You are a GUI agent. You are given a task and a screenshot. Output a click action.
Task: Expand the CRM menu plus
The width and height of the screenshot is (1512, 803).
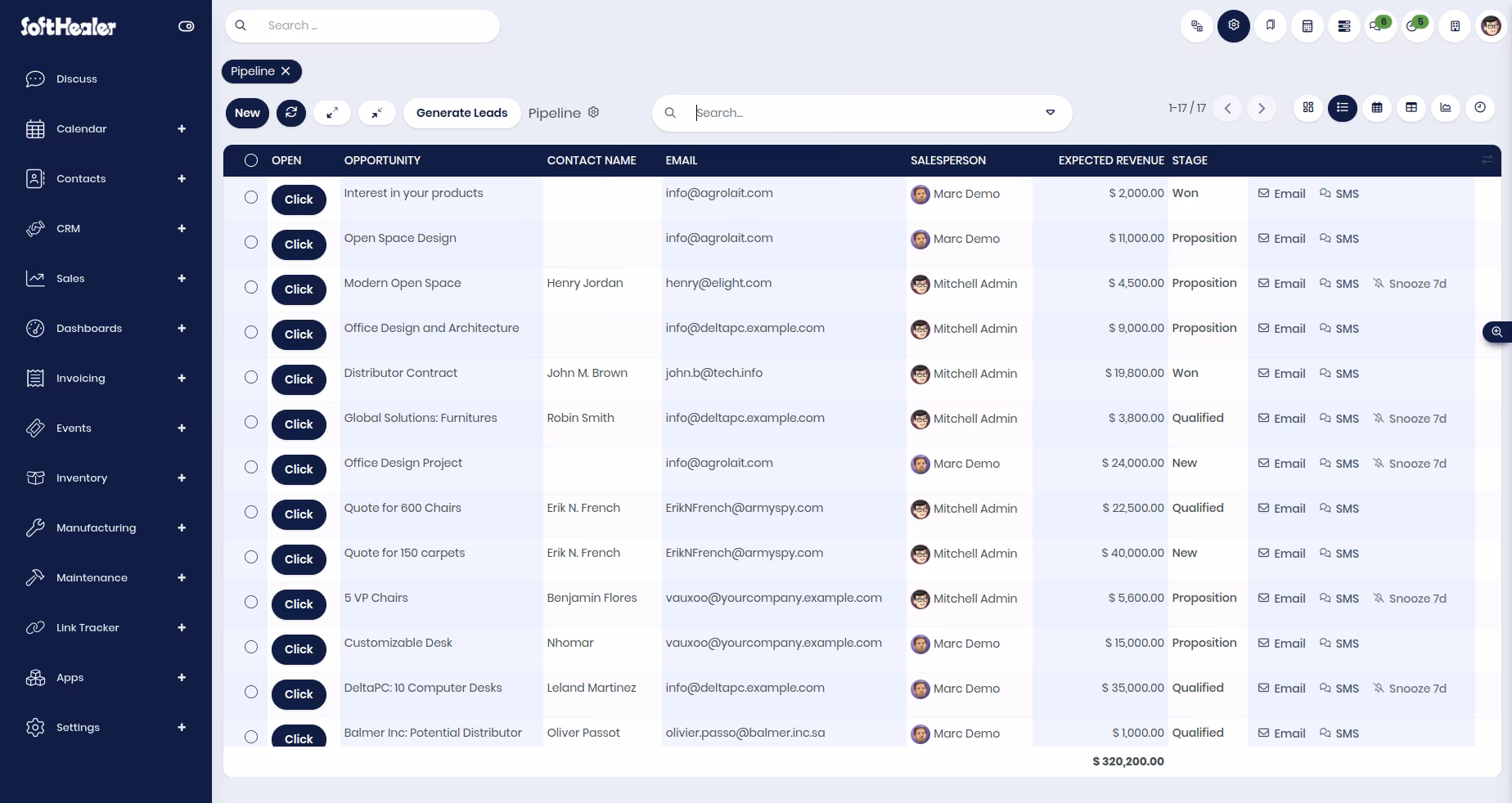(182, 228)
